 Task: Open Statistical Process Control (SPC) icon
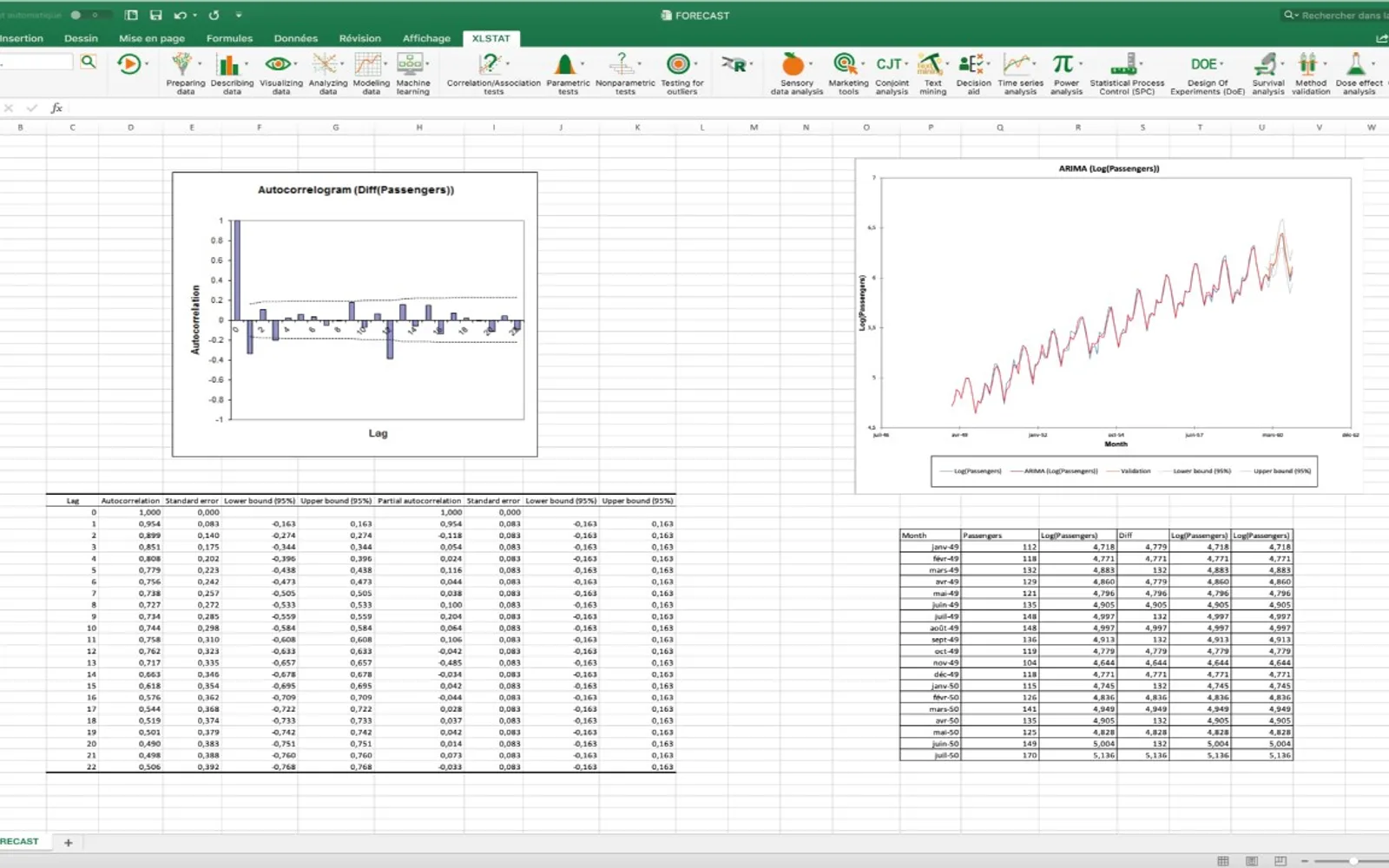1123,64
